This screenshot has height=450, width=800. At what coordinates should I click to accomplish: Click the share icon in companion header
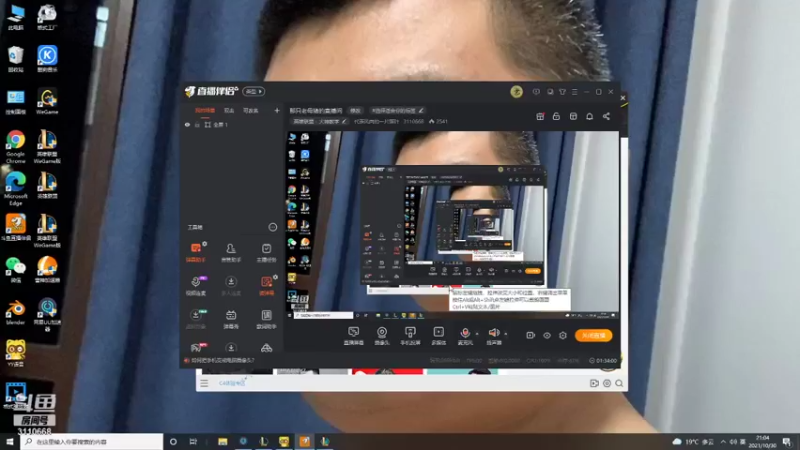tap(606, 116)
